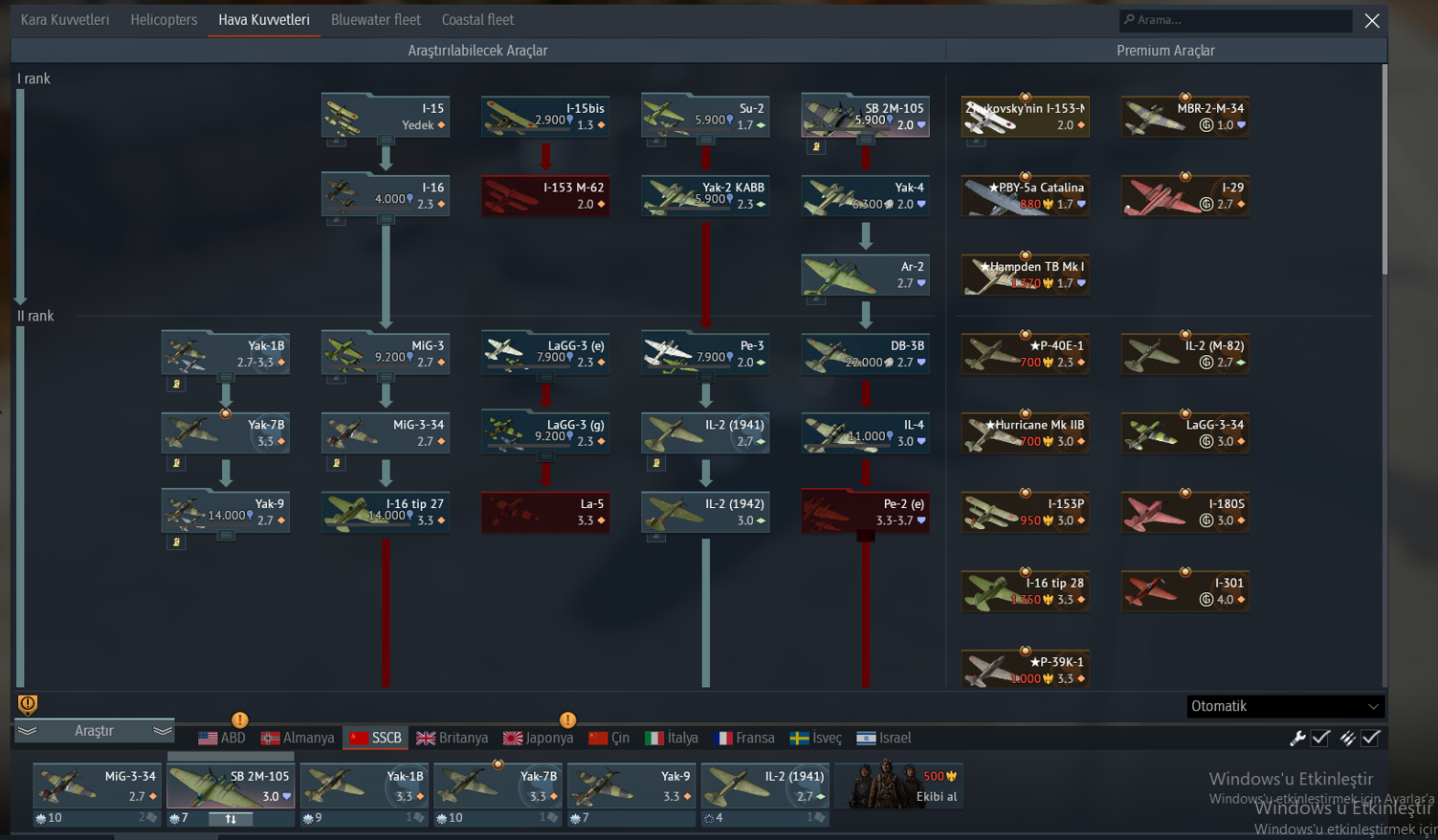
Task: Click the shield warning icon above Araştır
Action: [28, 705]
